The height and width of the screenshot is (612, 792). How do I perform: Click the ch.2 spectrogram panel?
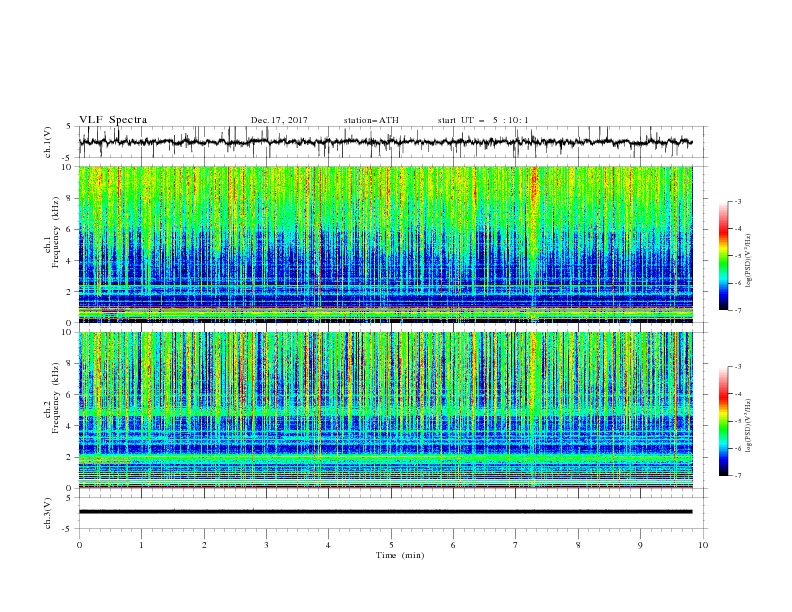click(386, 410)
